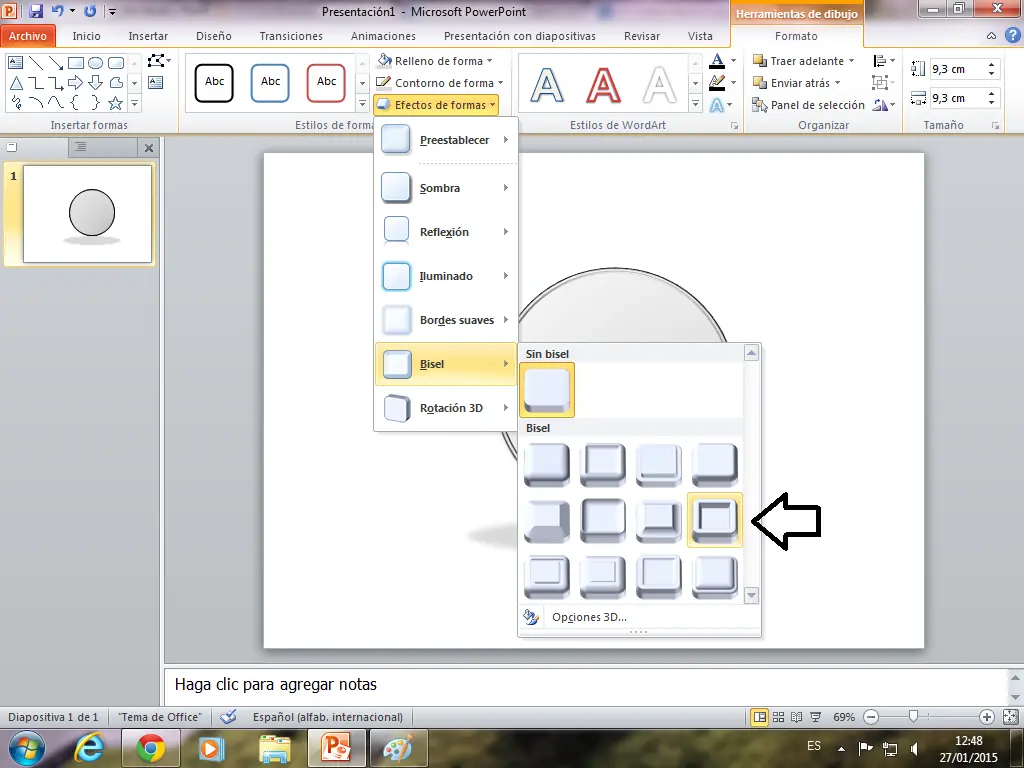Viewport: 1024px width, 768px height.
Task: Switch to Reading view icon
Action: 797,717
